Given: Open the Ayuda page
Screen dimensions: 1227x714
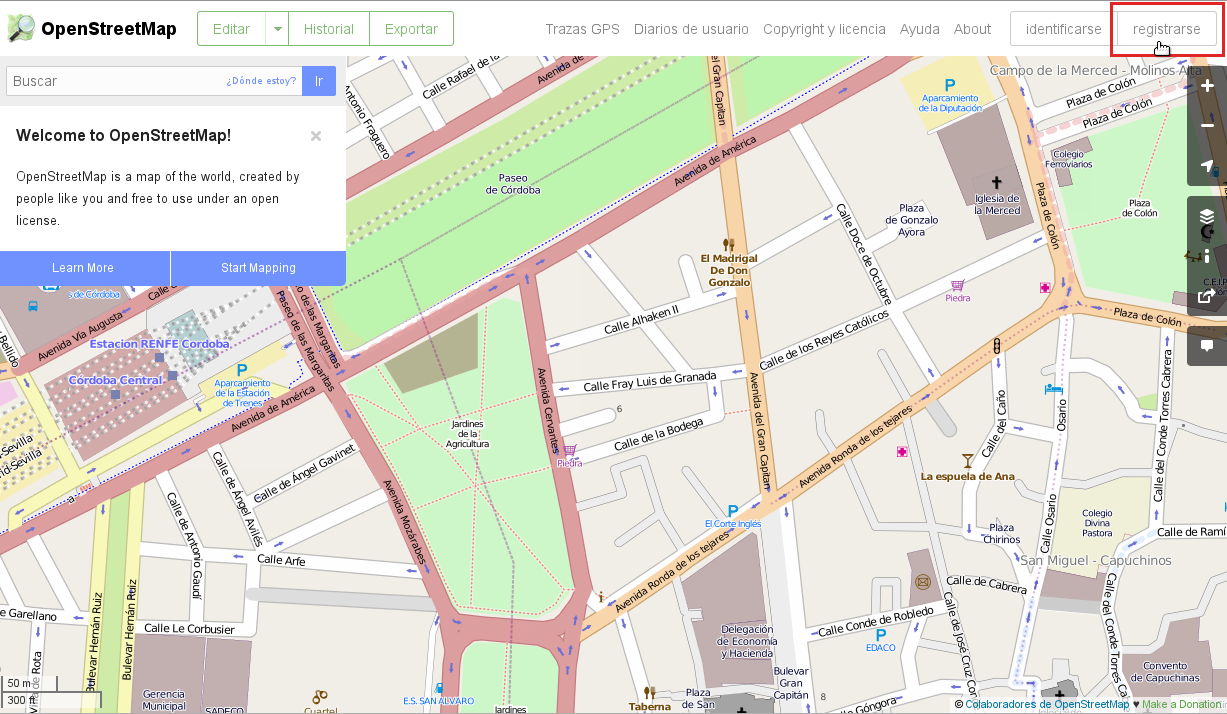Looking at the screenshot, I should [x=920, y=29].
